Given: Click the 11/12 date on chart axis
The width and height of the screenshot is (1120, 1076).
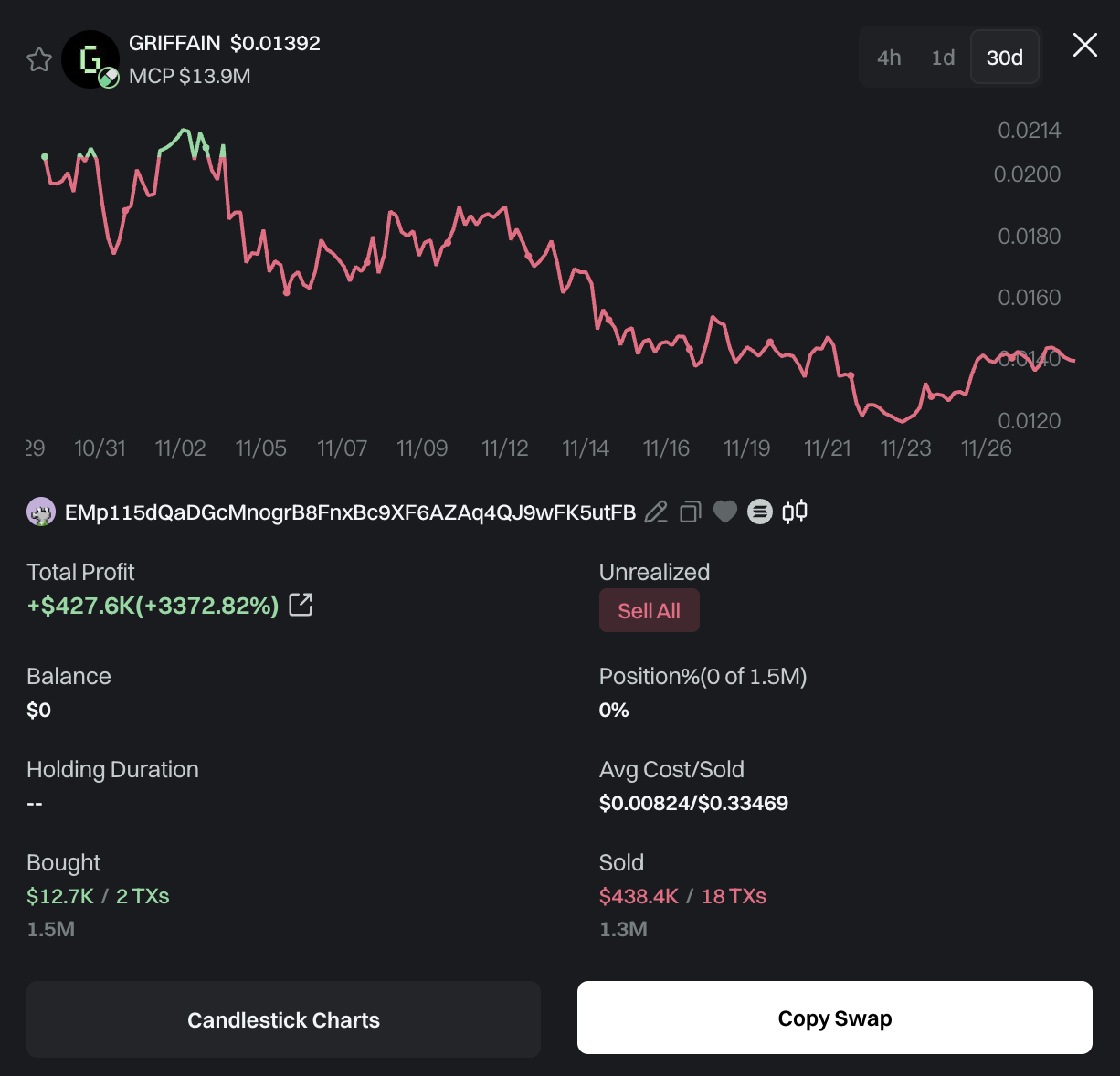Looking at the screenshot, I should pyautogui.click(x=505, y=448).
